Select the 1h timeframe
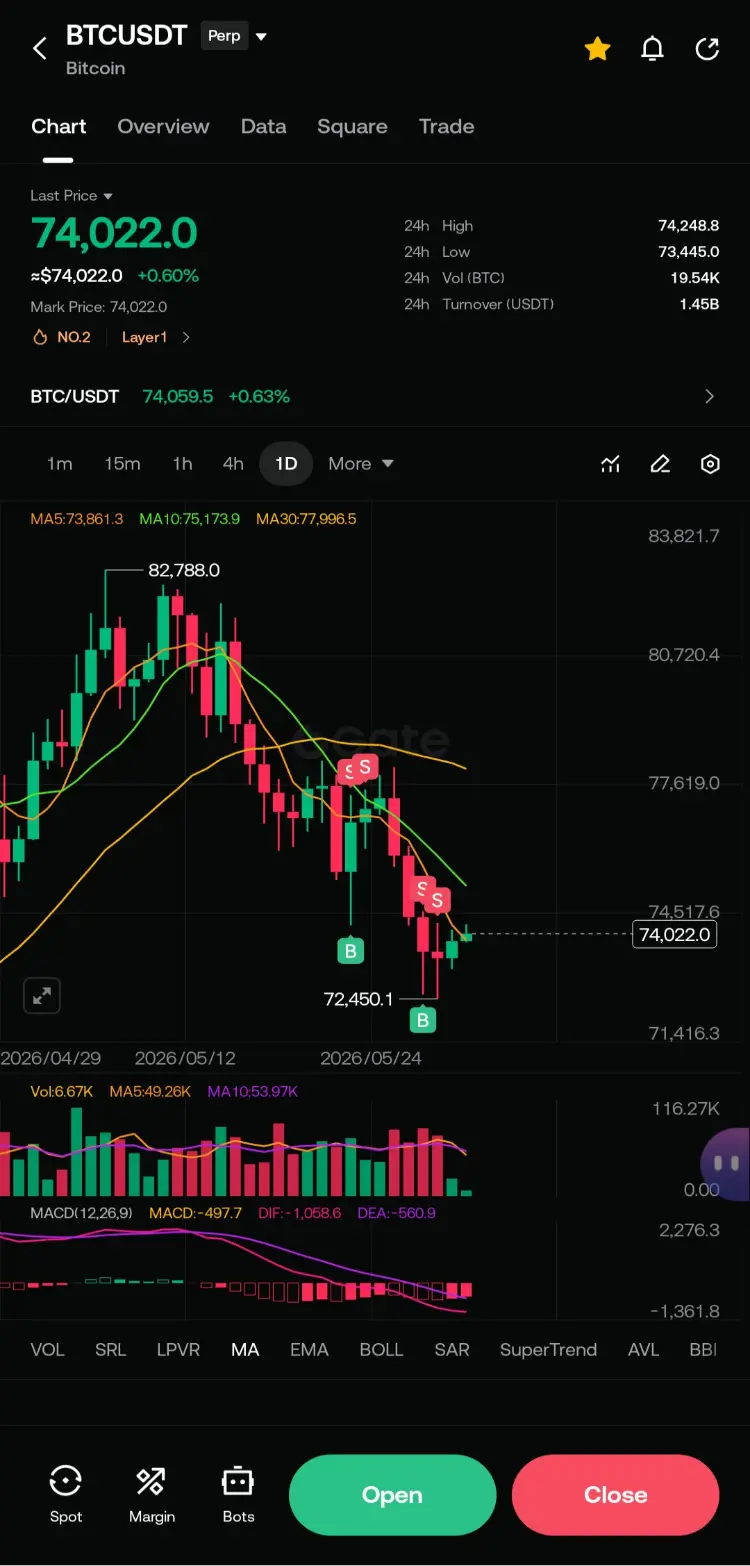 (x=182, y=463)
